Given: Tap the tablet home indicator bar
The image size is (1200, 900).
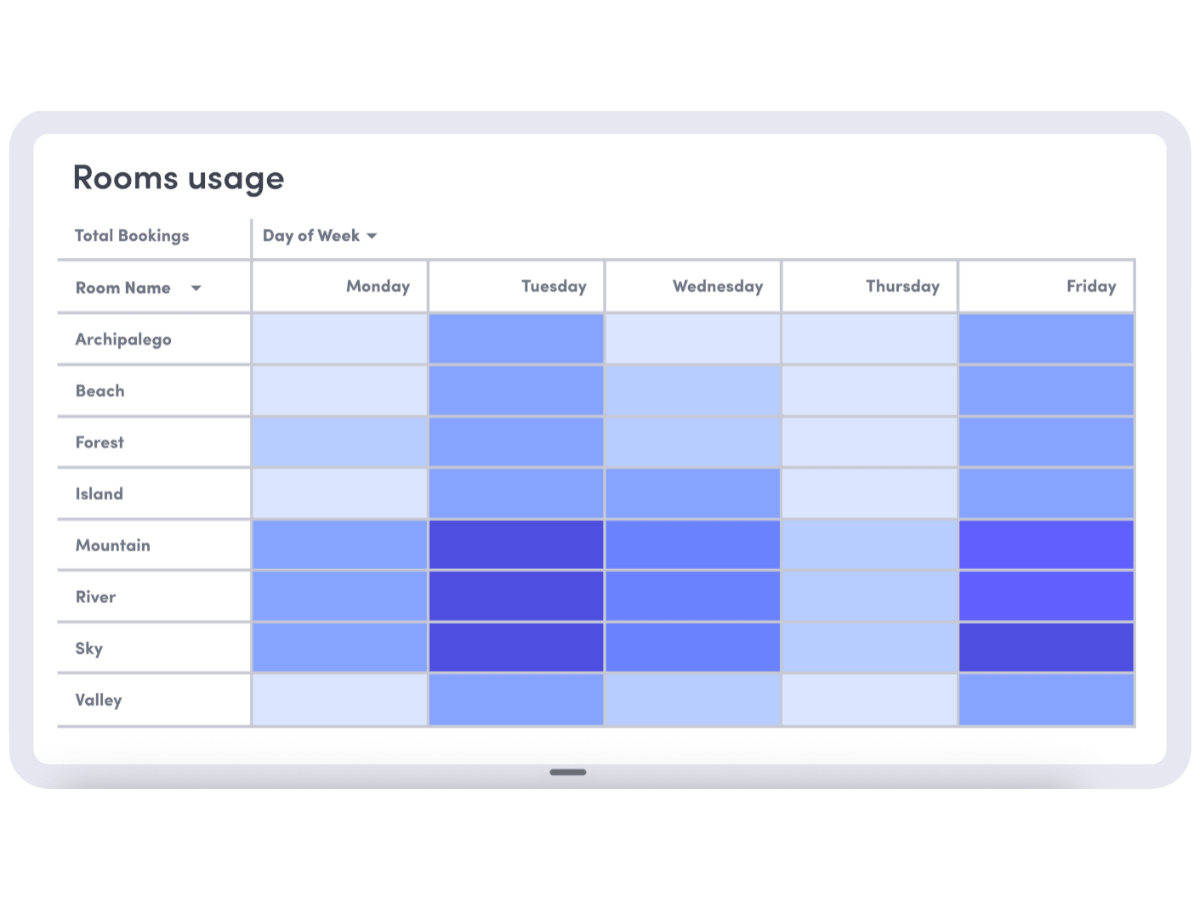Looking at the screenshot, I should click(x=568, y=772).
